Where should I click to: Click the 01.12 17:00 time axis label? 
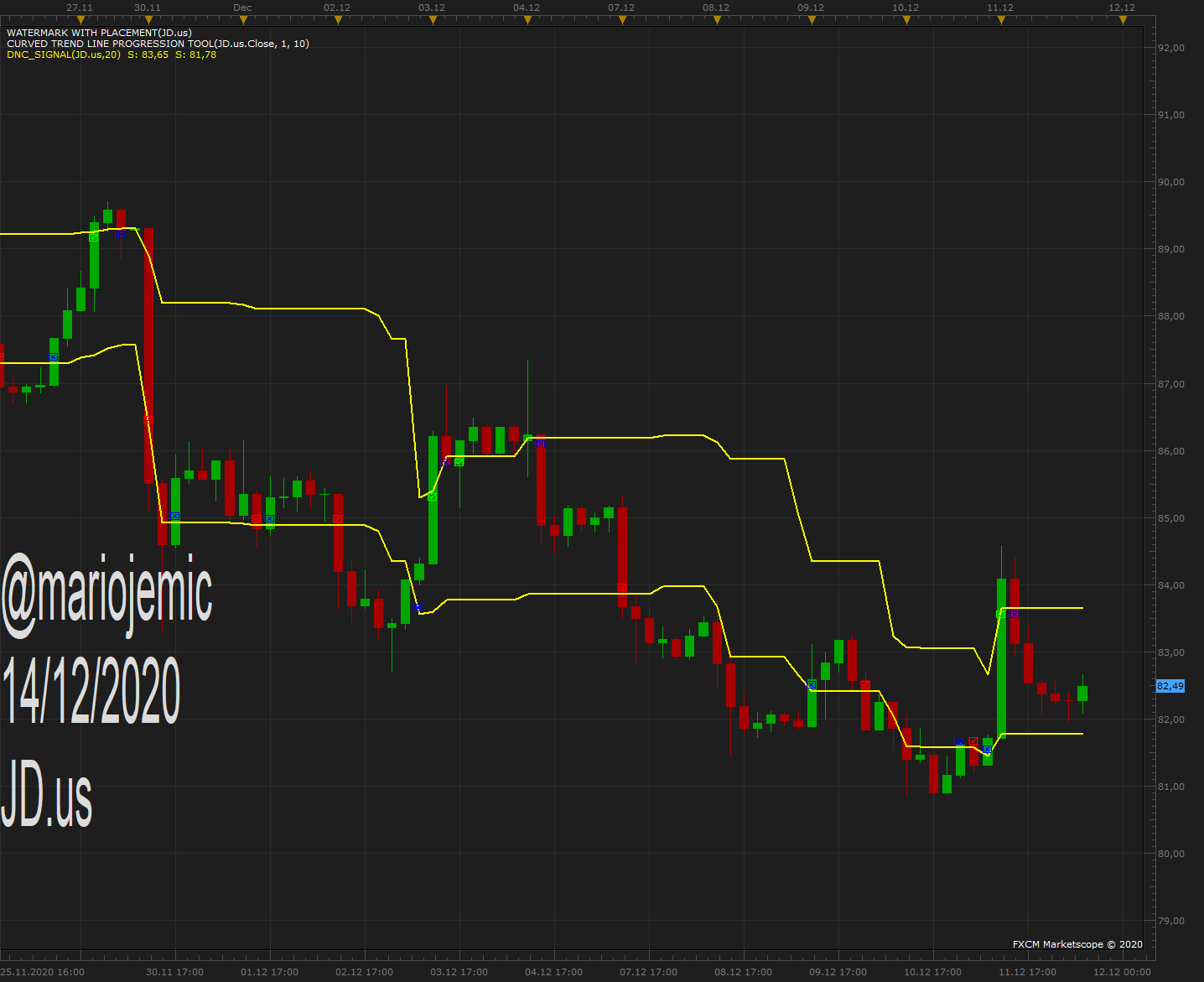pyautogui.click(x=269, y=972)
